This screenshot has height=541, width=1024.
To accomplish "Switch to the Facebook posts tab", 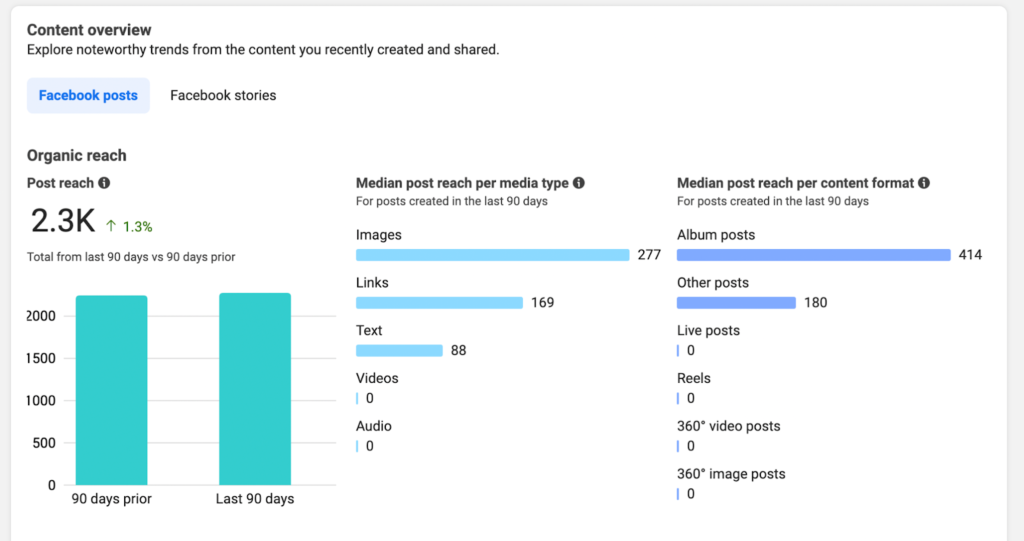I will click(x=88, y=96).
